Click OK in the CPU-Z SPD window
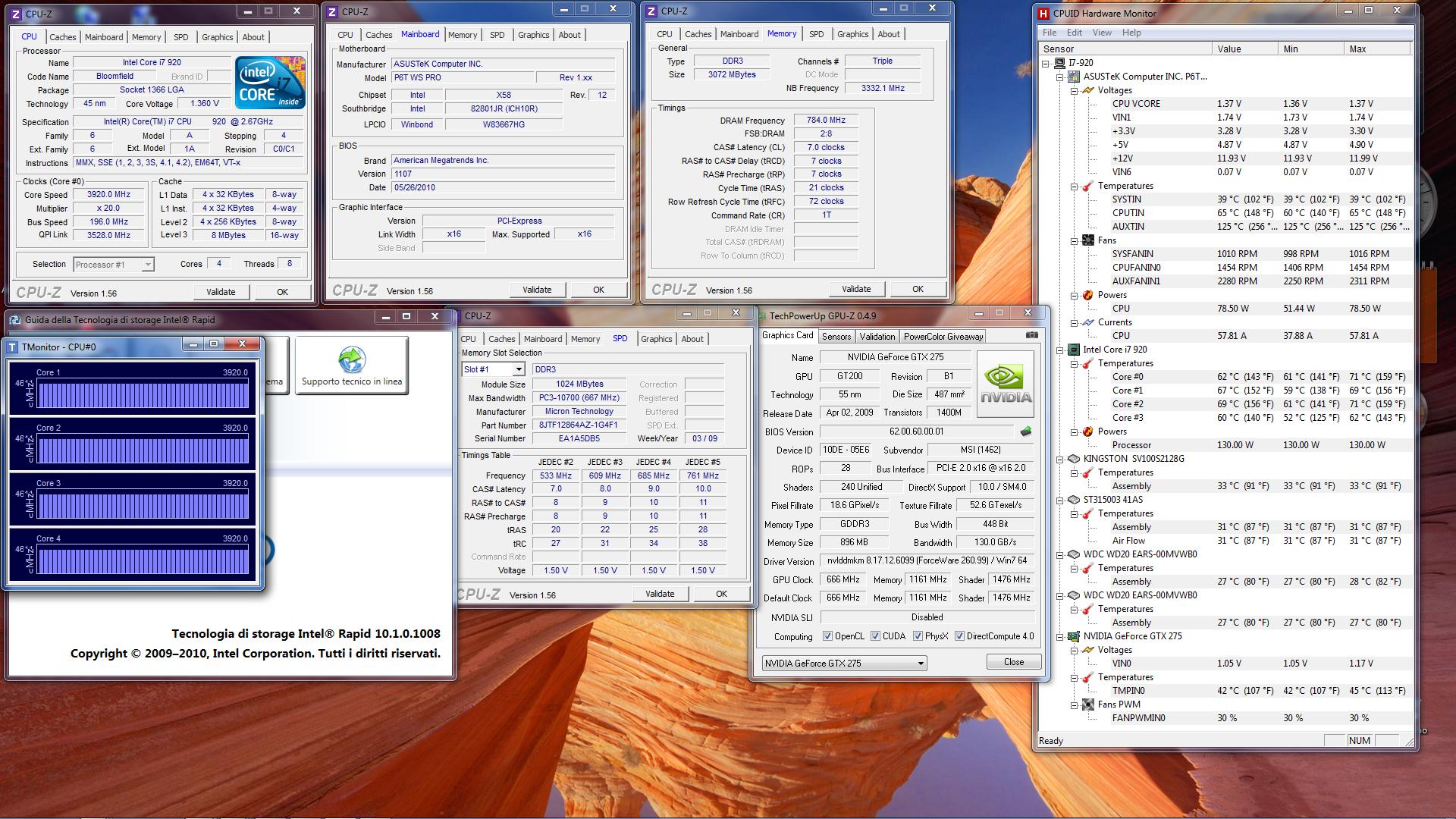1456x819 pixels. tap(721, 594)
